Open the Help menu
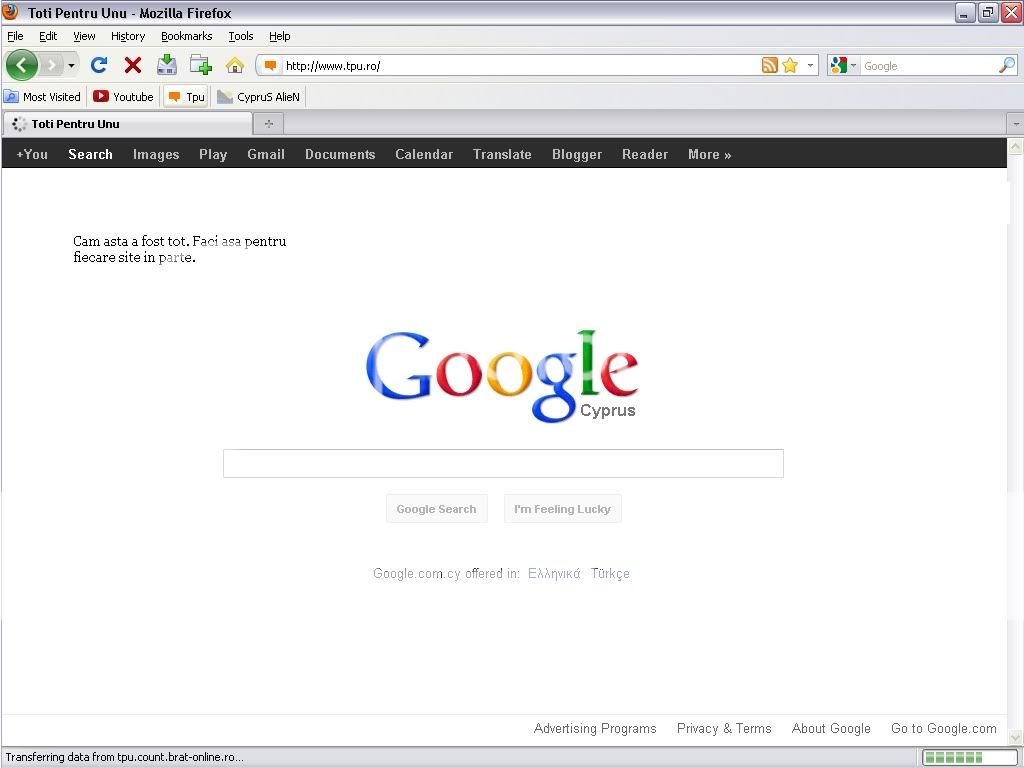1024x768 pixels. pos(280,36)
